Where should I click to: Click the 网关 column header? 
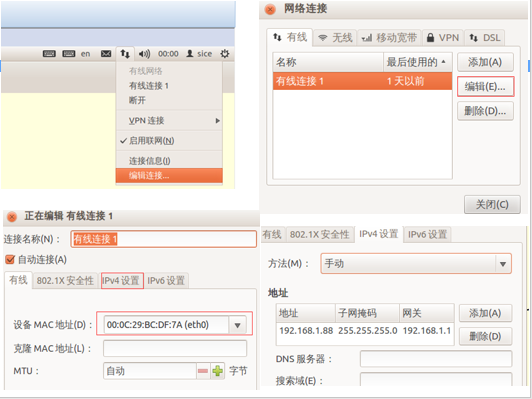pyautogui.click(x=427, y=313)
